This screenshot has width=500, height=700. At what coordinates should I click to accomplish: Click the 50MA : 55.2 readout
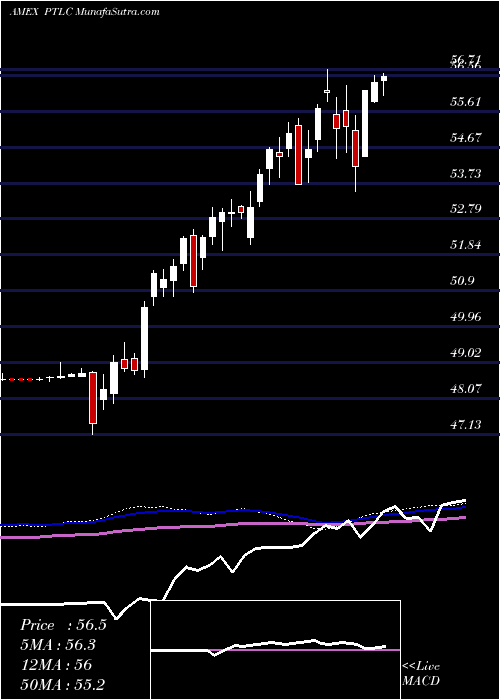point(62,684)
